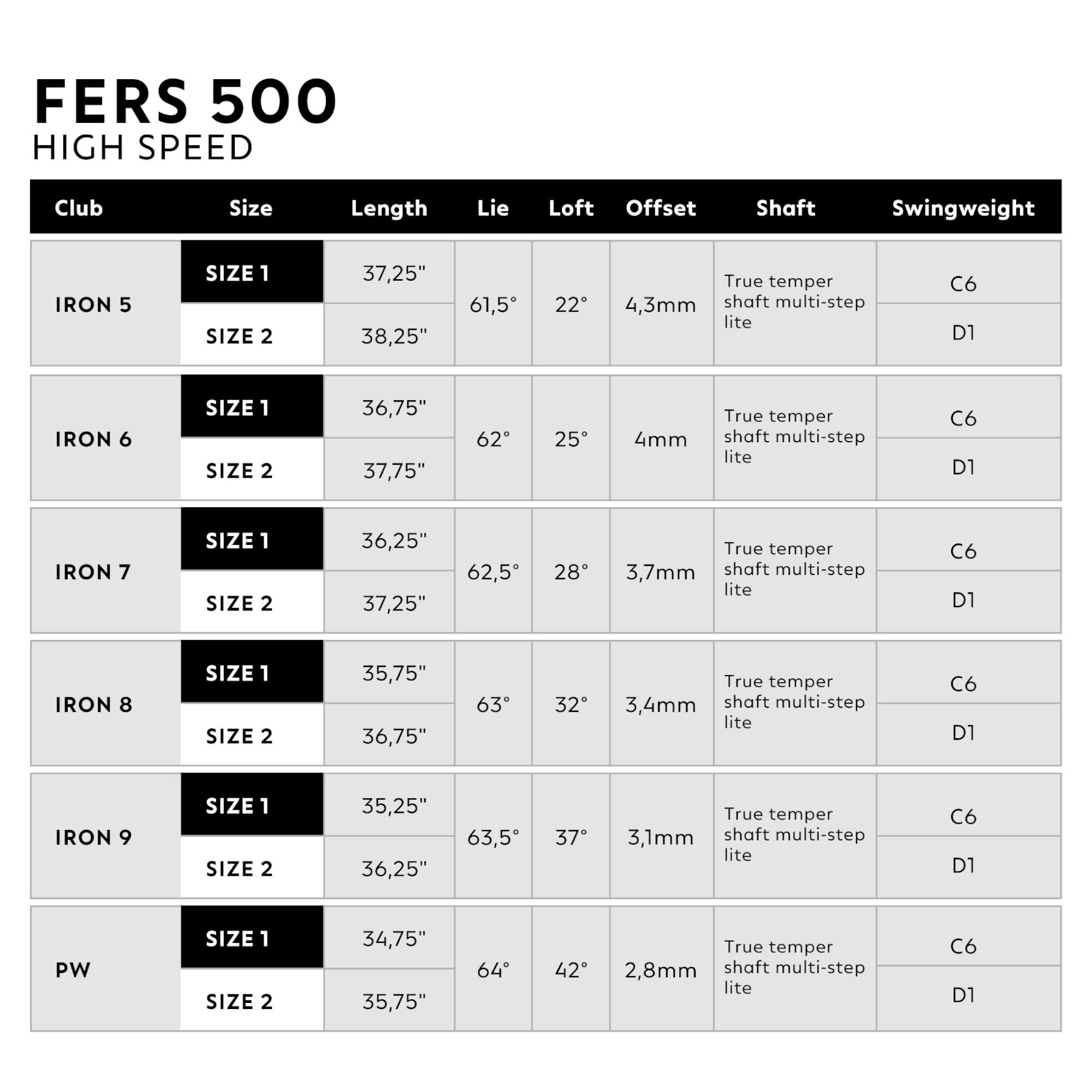Click the FERS 500 title text
The image size is (1092, 1092).
click(186, 102)
